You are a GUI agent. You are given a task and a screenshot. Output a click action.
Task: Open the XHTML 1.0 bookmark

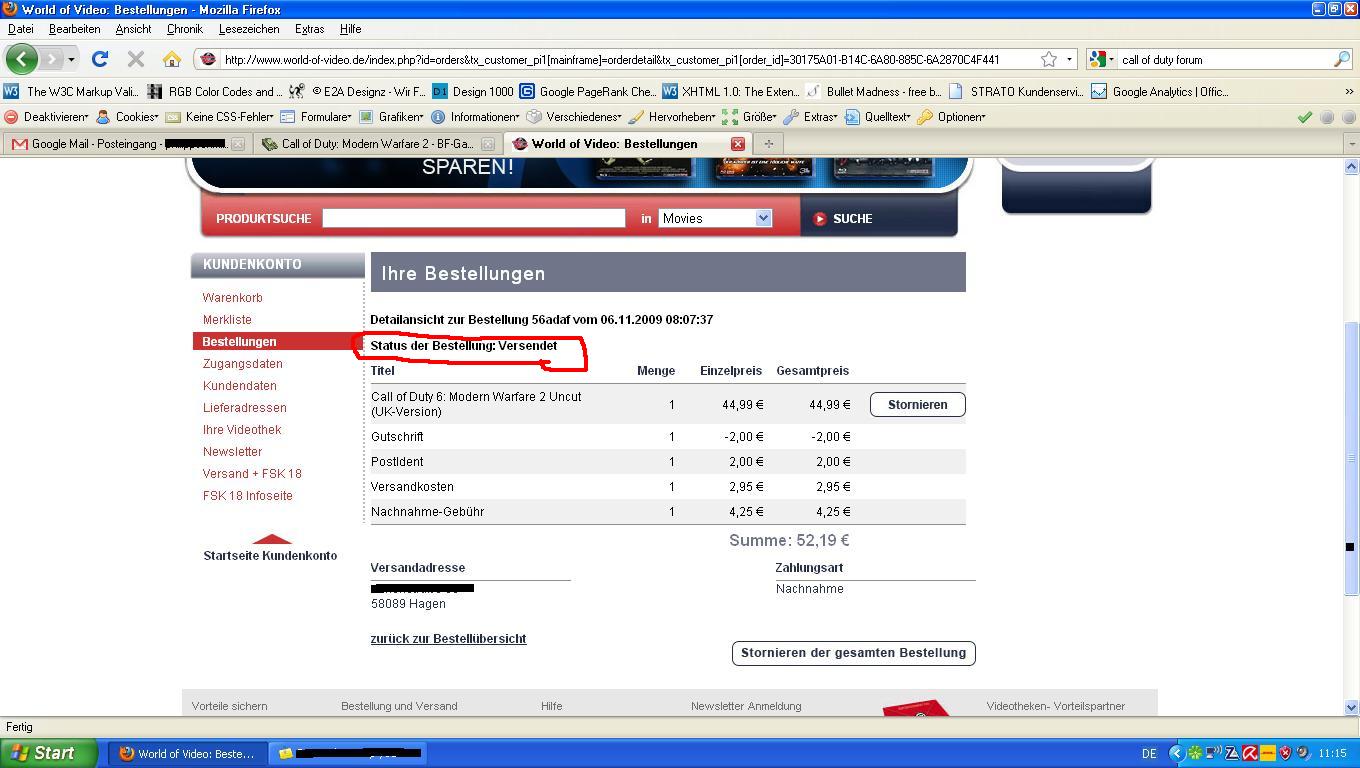tap(731, 91)
